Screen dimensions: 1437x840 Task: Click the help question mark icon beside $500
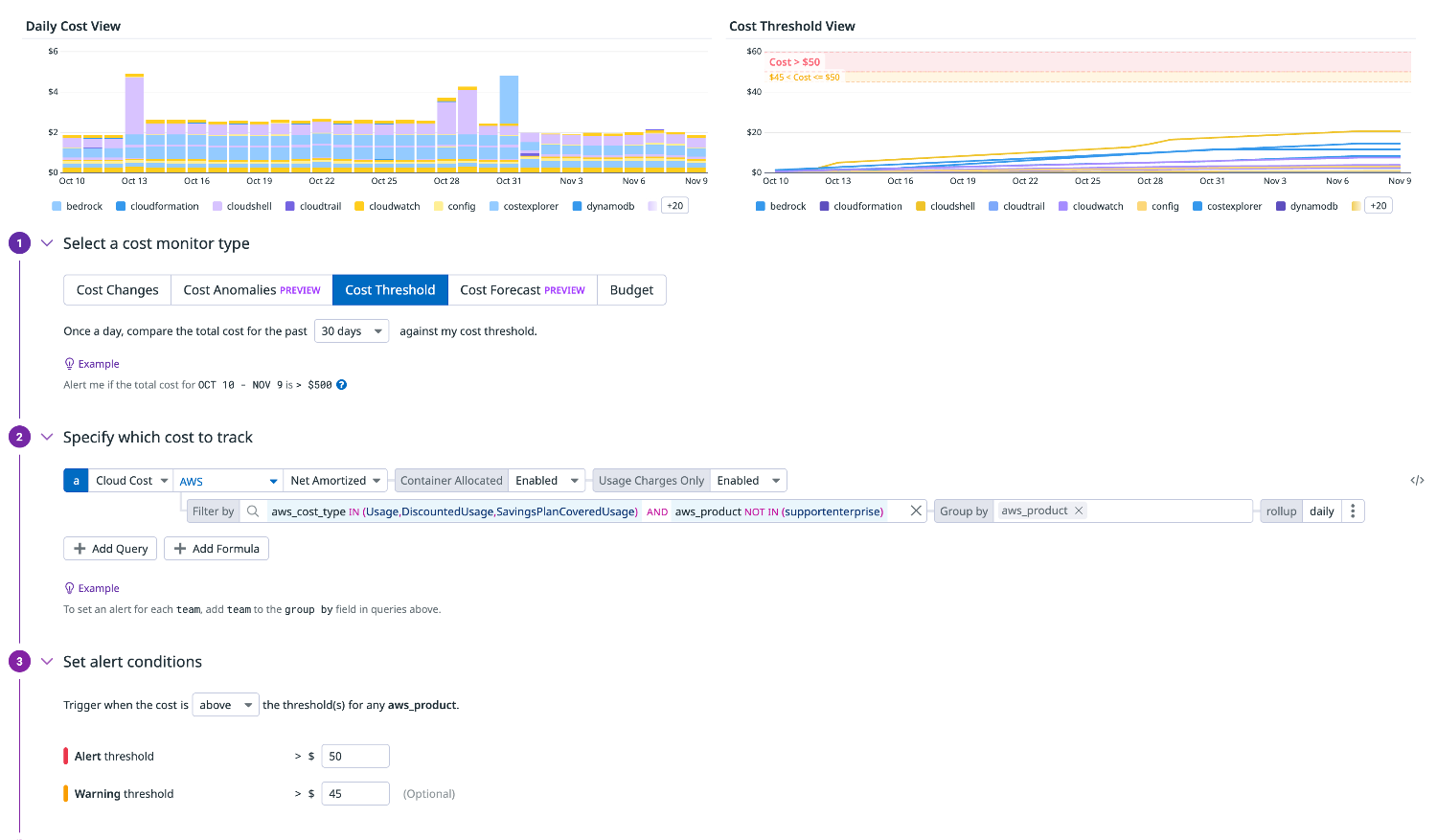(341, 385)
